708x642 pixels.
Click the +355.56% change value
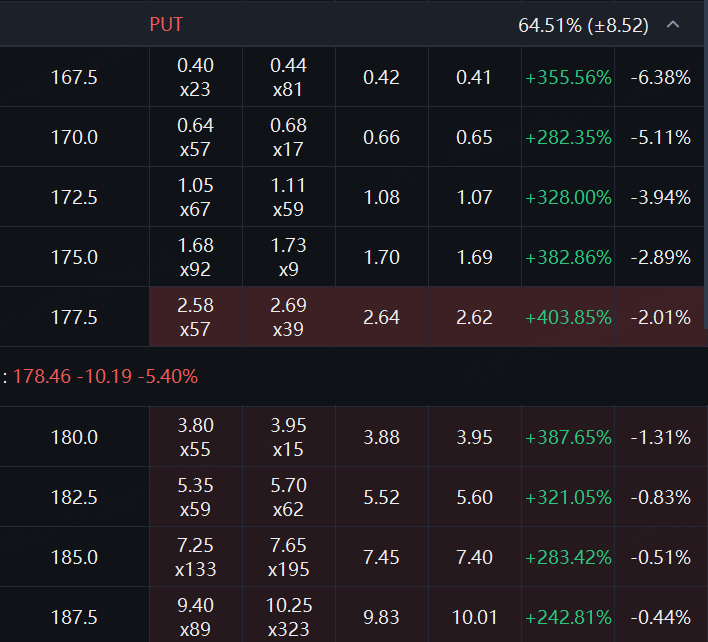[x=568, y=77]
